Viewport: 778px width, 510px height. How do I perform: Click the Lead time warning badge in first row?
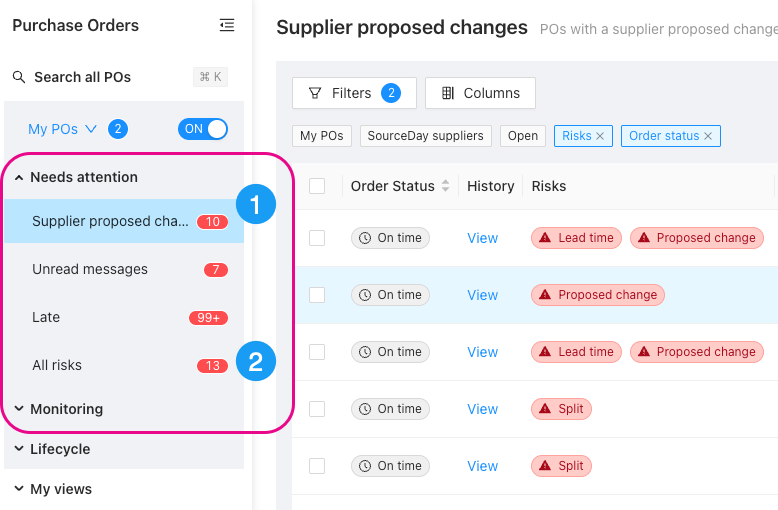coord(576,238)
